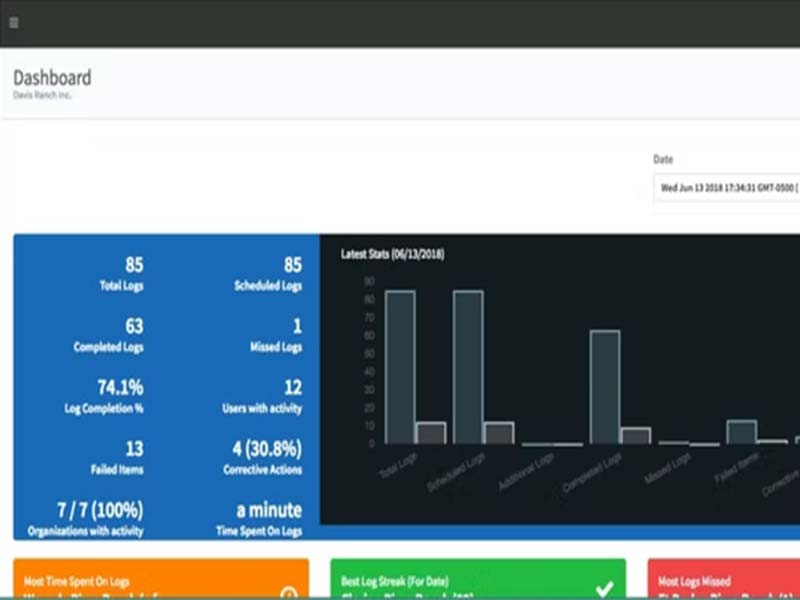Click the Organizations with activity 7/7 statistic
The height and width of the screenshot is (600, 800).
coord(86,519)
